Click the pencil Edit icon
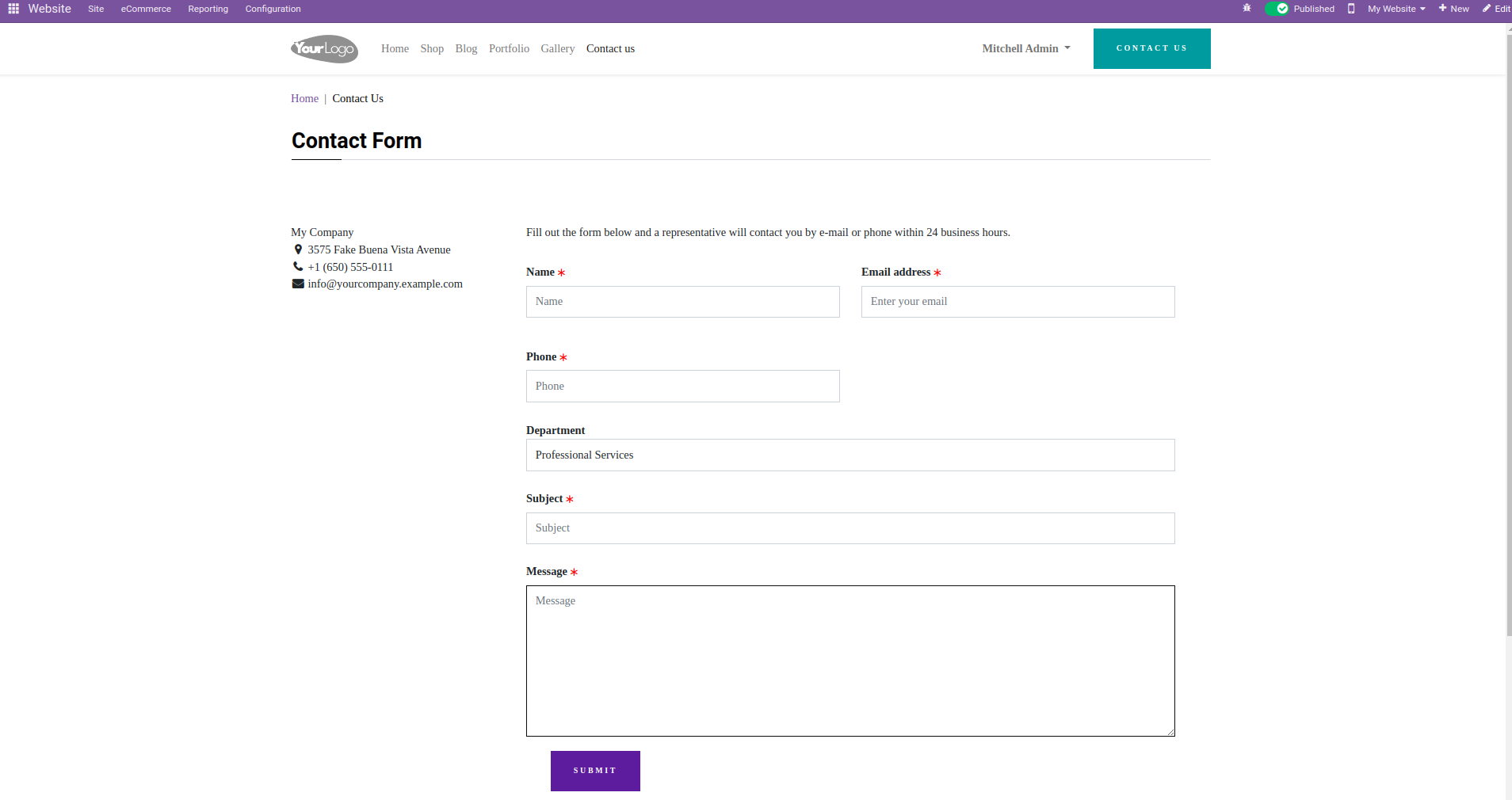 coord(1487,9)
